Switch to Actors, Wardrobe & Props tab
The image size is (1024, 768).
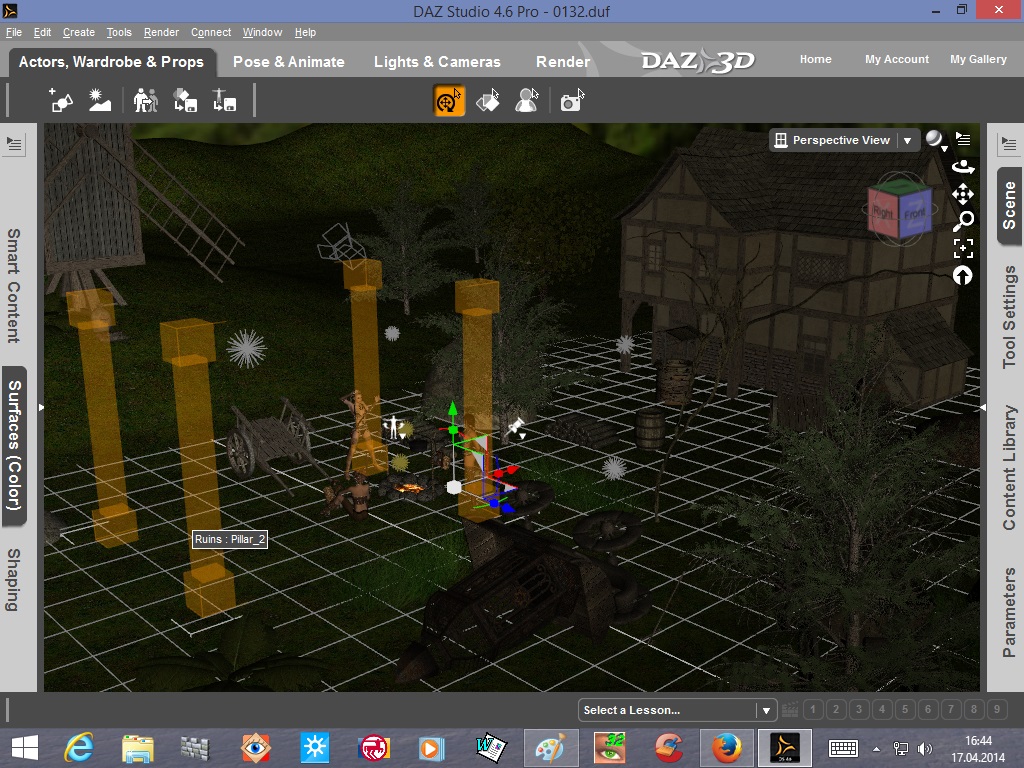112,62
